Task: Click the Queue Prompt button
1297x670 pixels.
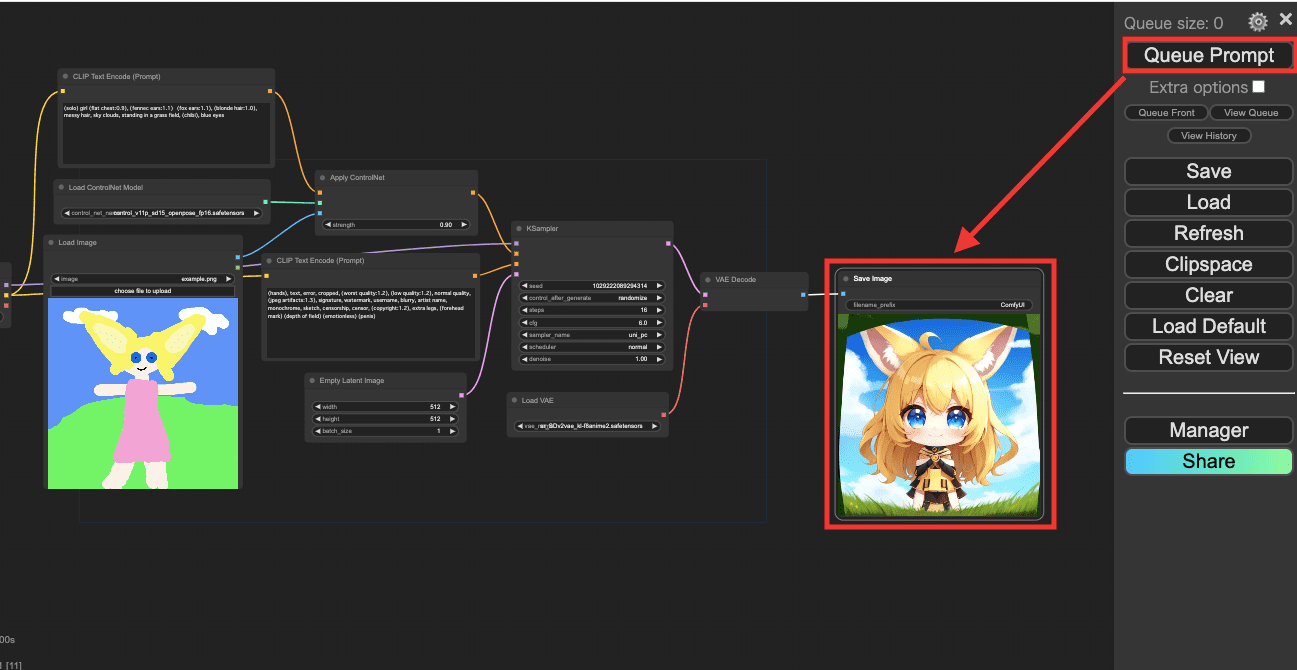Action: pyautogui.click(x=1209, y=56)
